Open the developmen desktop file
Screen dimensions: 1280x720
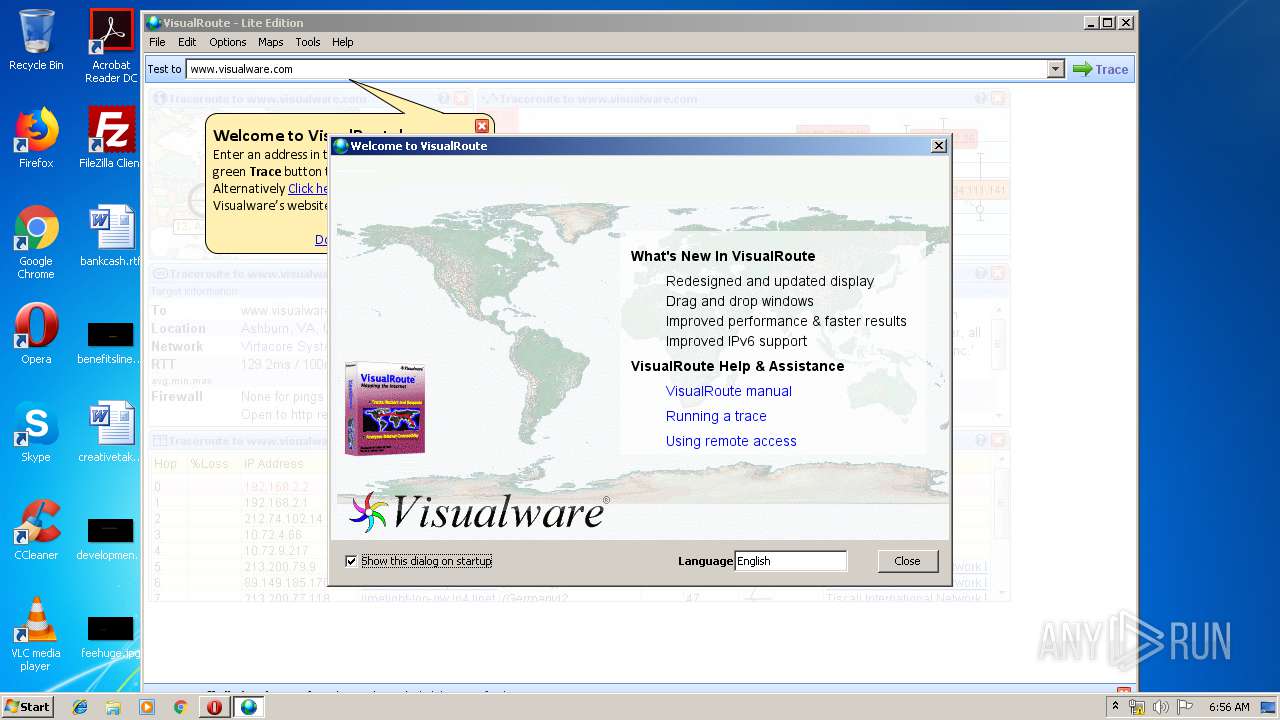pyautogui.click(x=110, y=537)
